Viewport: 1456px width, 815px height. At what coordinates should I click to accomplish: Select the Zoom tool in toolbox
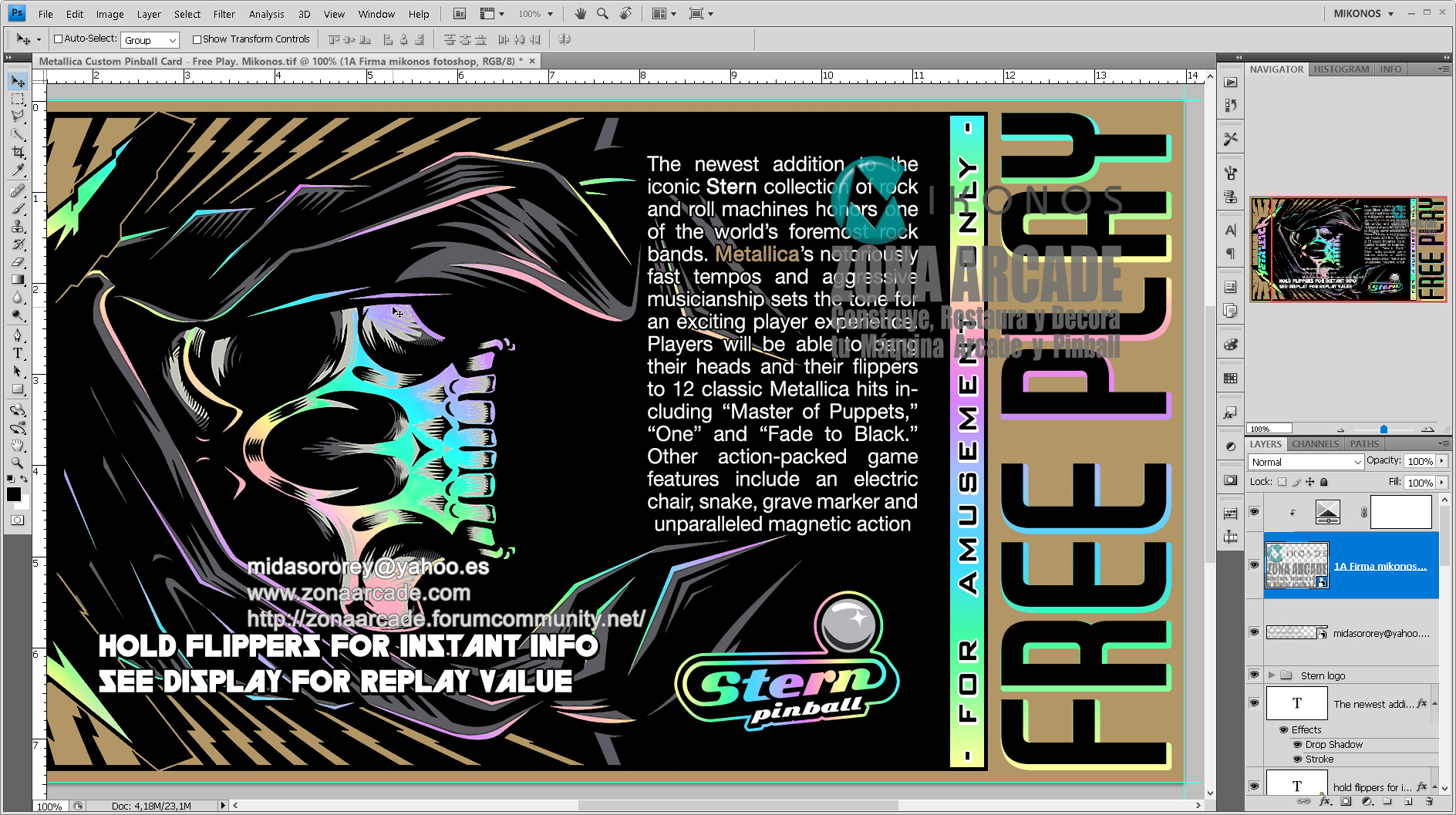(x=18, y=463)
